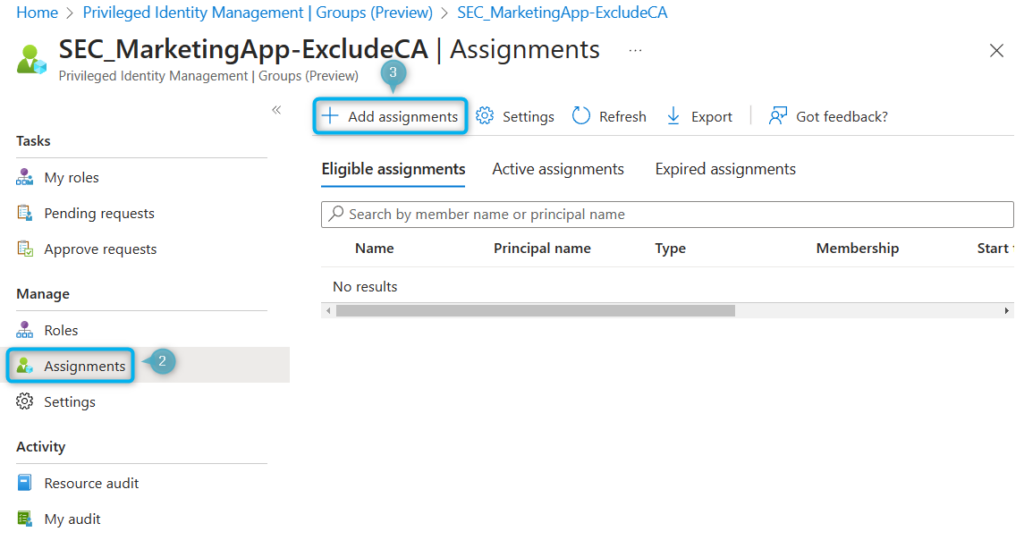1024x557 pixels.
Task: Sort by Start column header
Action: 993,248
